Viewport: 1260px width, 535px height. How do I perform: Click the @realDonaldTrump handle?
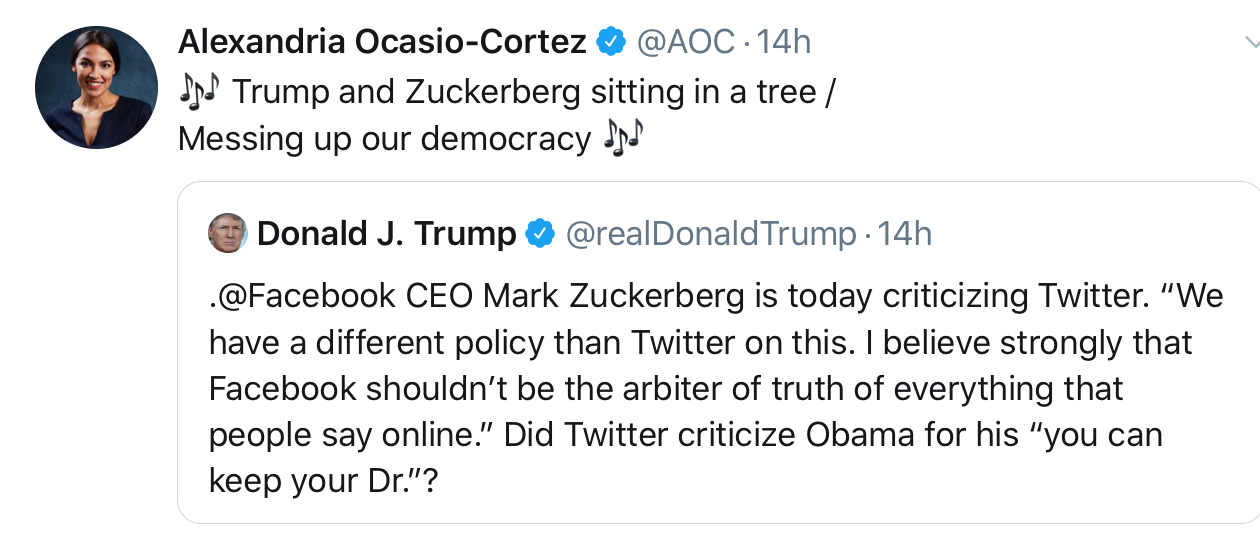pos(710,234)
